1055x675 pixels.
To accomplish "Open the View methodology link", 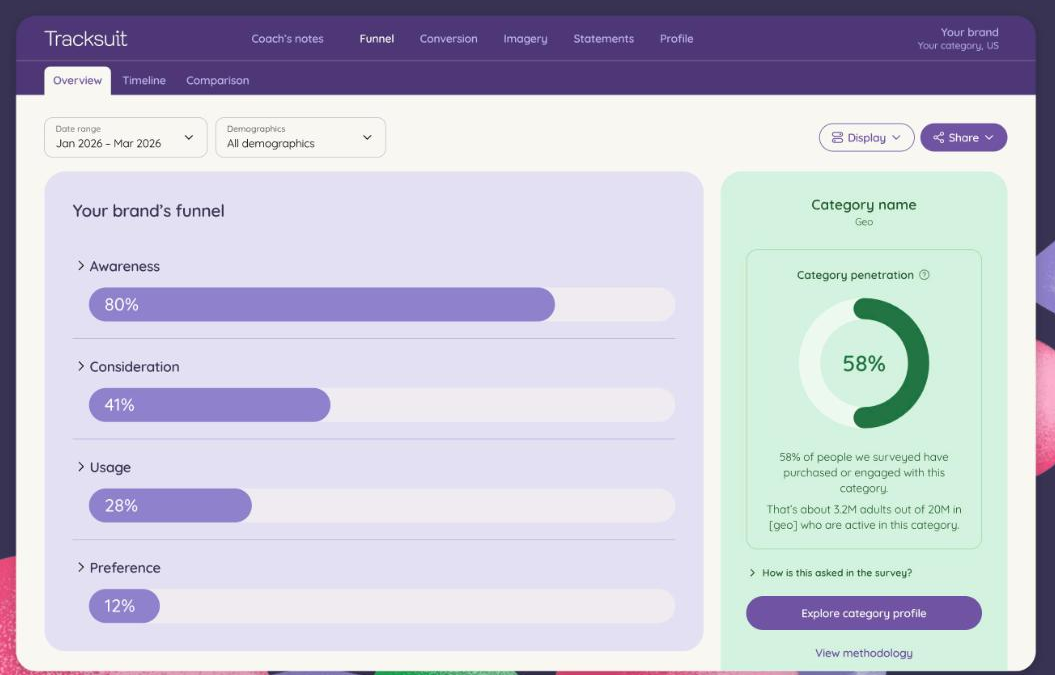I will pos(863,653).
